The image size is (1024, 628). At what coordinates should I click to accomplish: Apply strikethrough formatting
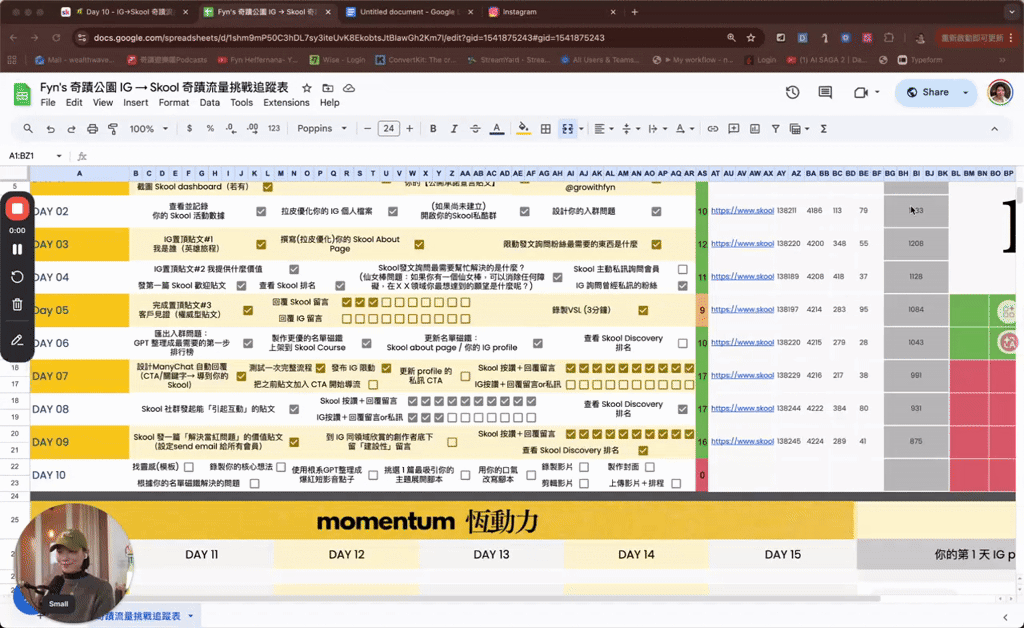(475, 129)
